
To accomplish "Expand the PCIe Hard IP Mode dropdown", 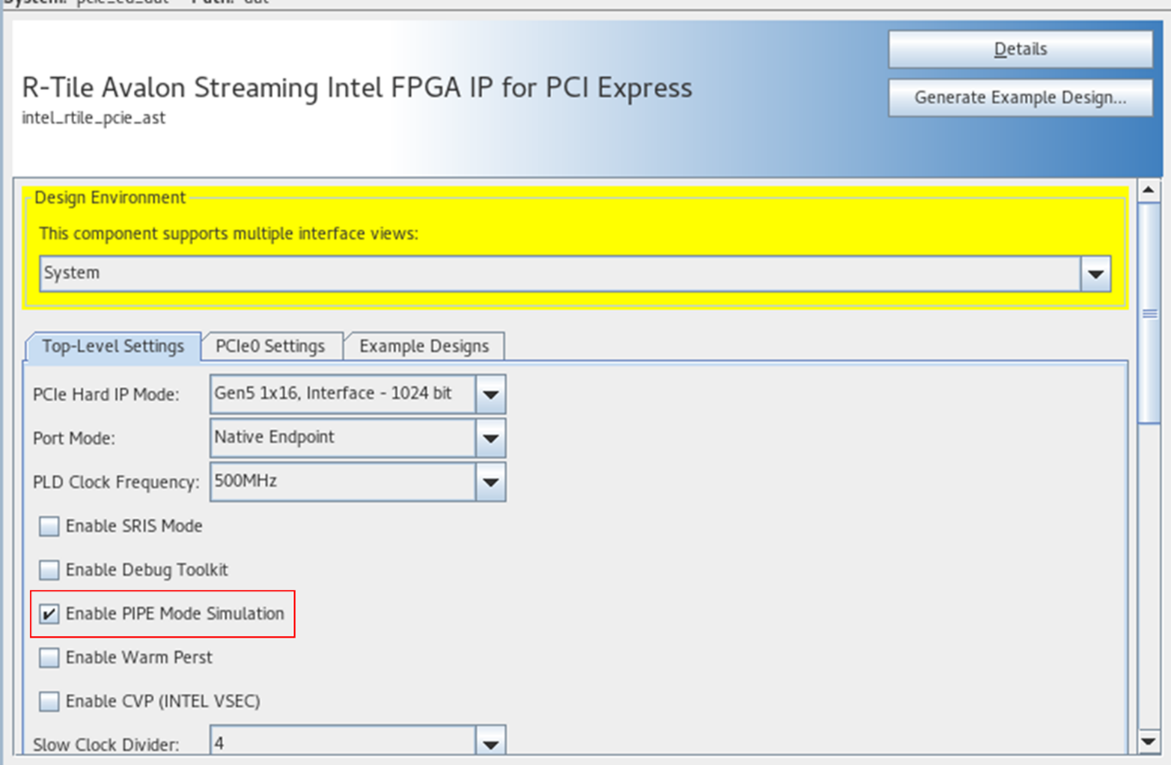I will (x=490, y=394).
